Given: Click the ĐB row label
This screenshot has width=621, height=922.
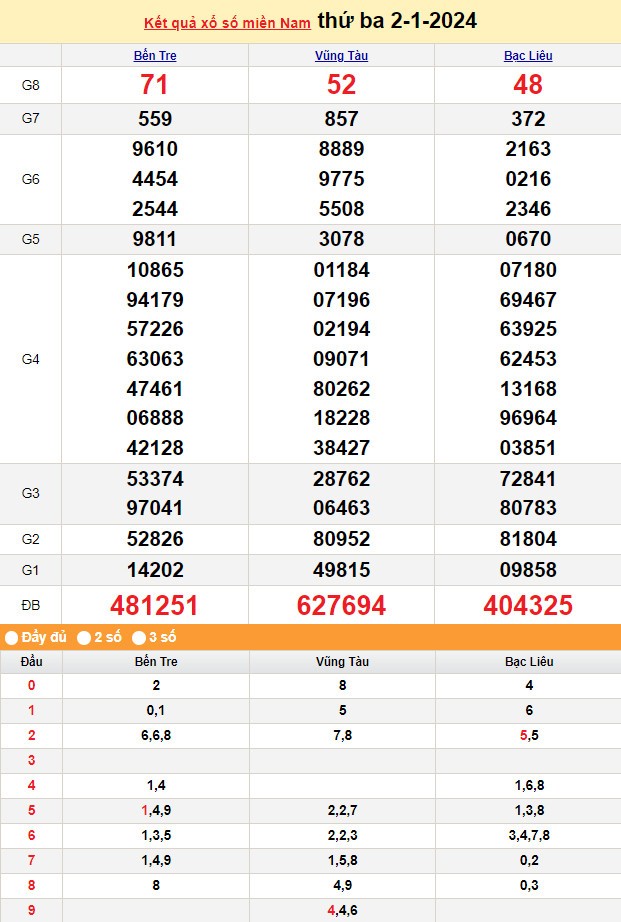Looking at the screenshot, I should click(31, 606).
